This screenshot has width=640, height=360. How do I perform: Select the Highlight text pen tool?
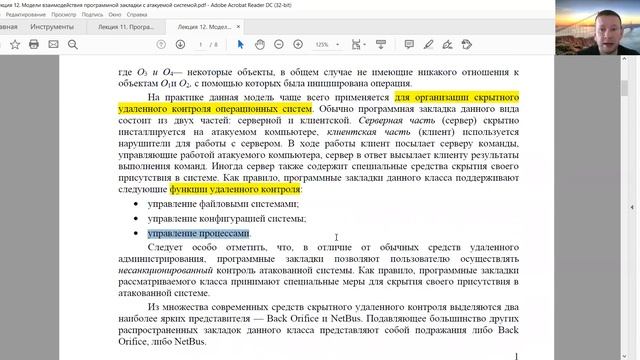click(428, 44)
